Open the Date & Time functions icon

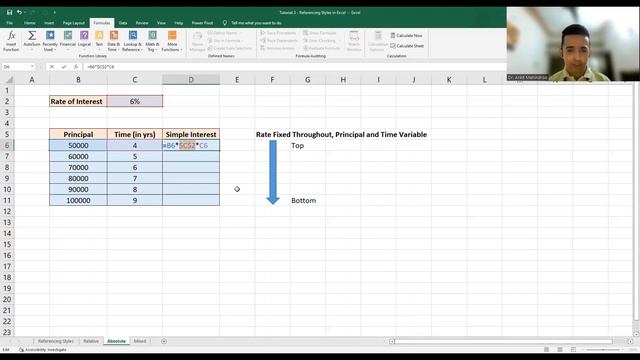pyautogui.click(x=114, y=36)
